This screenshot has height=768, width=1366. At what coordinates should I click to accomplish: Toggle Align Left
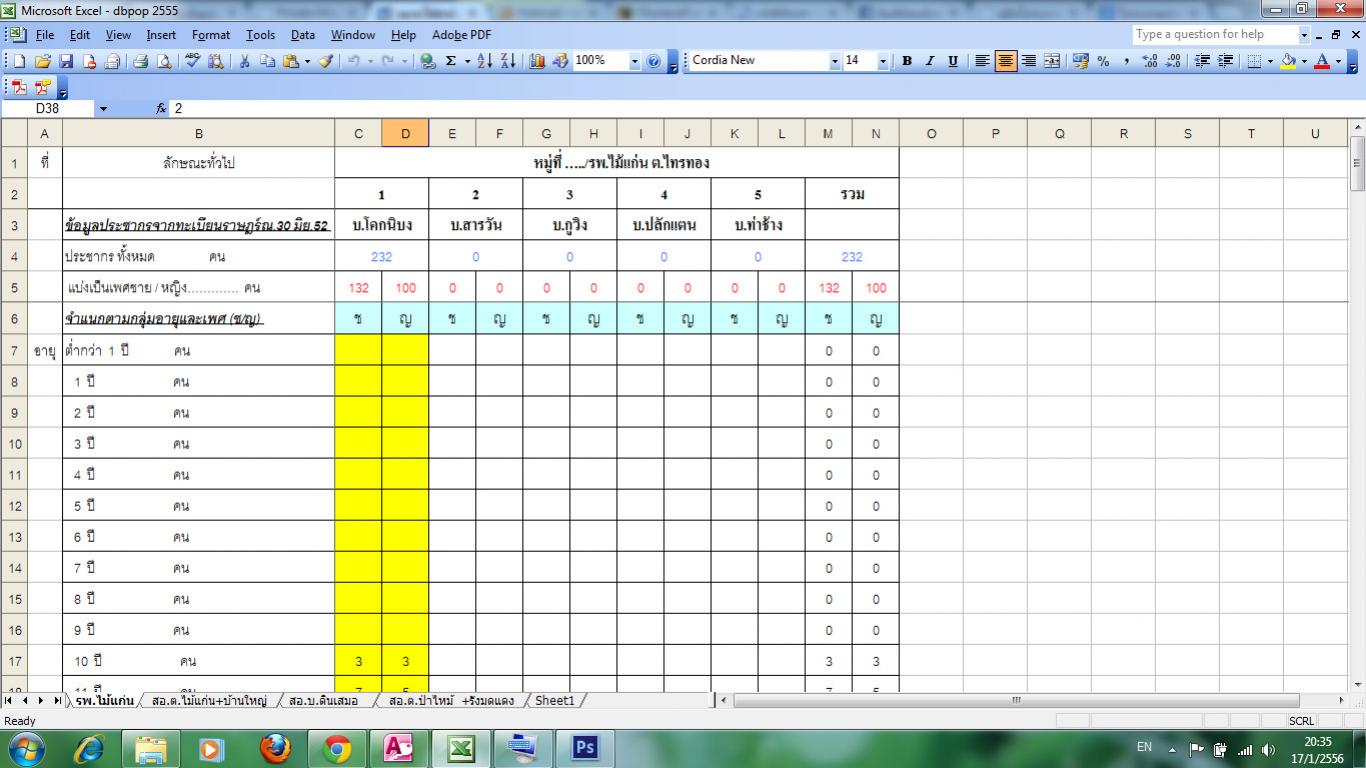click(x=982, y=61)
